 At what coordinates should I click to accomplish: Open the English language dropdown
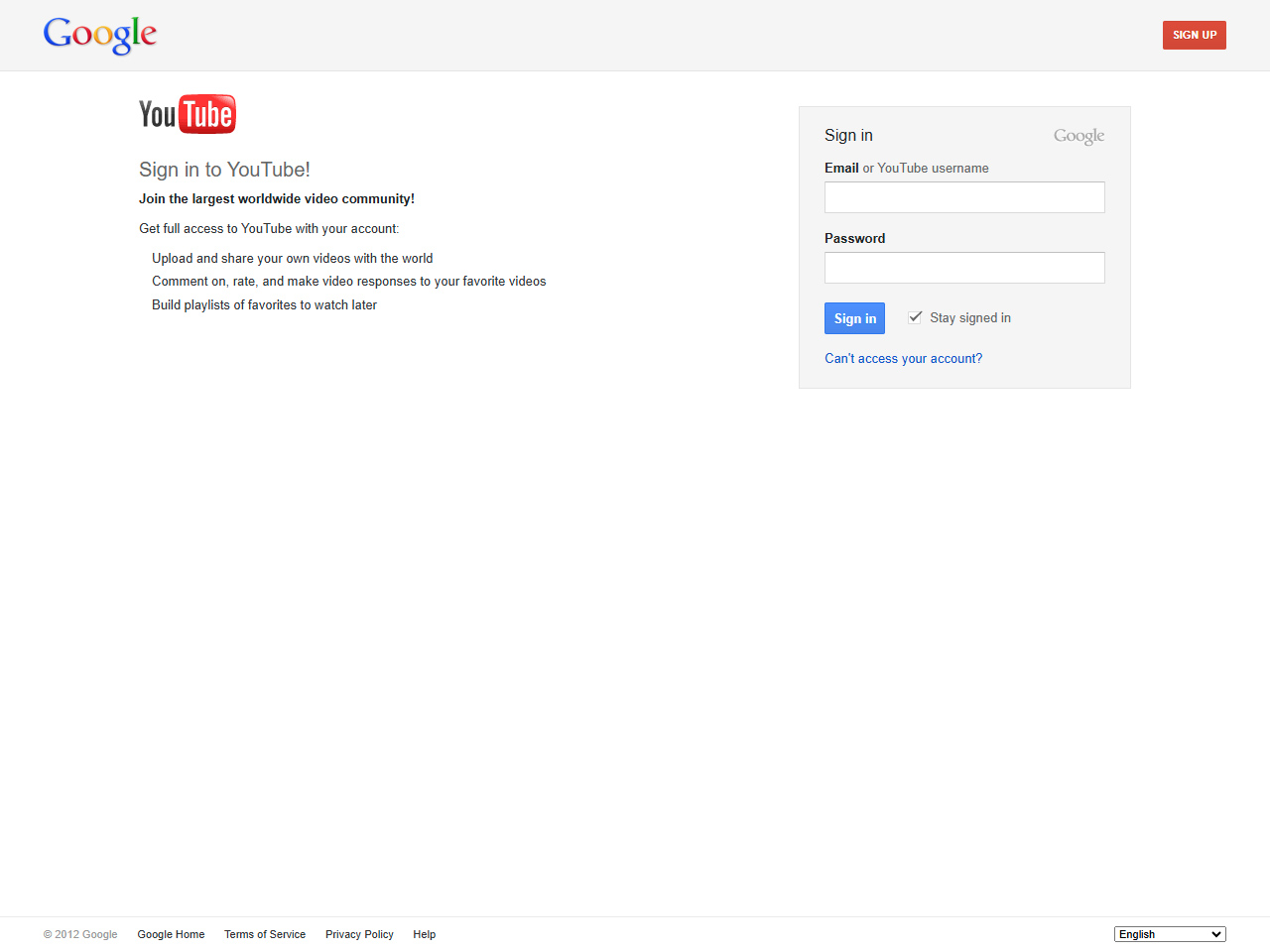tap(1170, 934)
